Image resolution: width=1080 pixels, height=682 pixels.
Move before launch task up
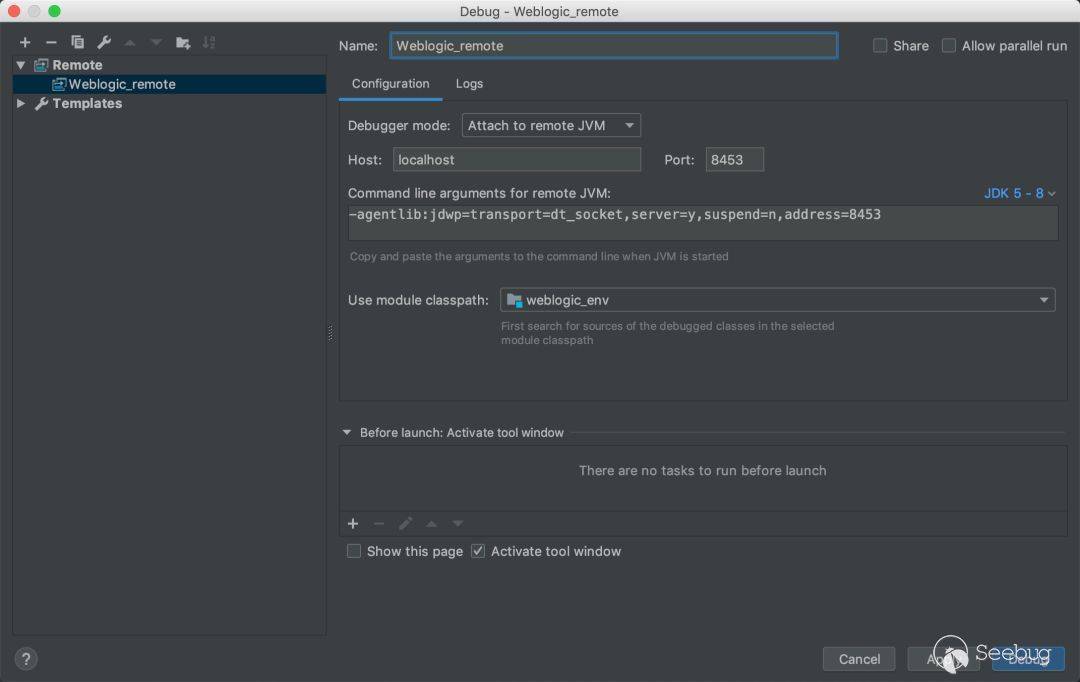(431, 524)
